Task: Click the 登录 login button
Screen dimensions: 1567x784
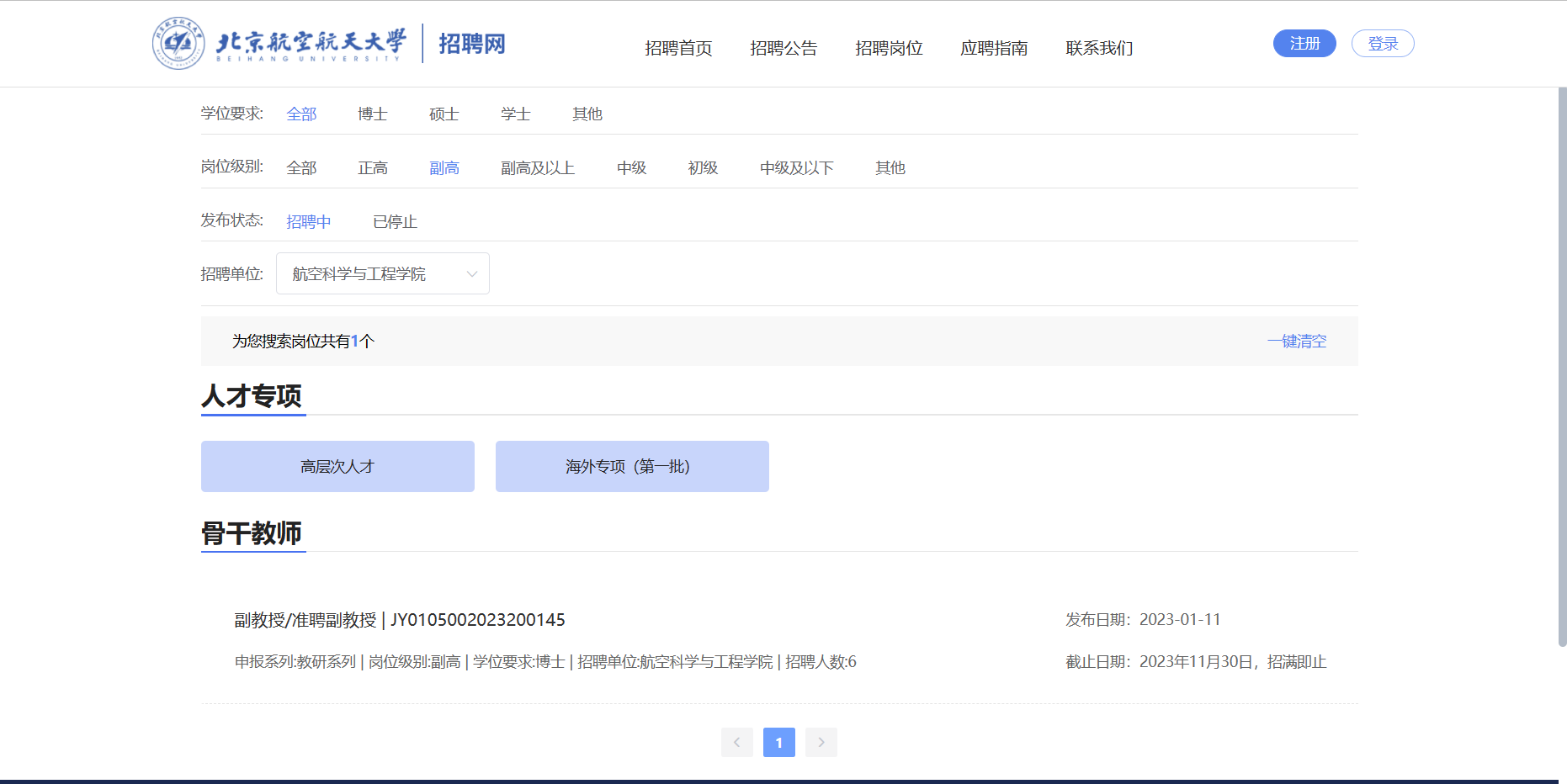Action: click(1382, 44)
